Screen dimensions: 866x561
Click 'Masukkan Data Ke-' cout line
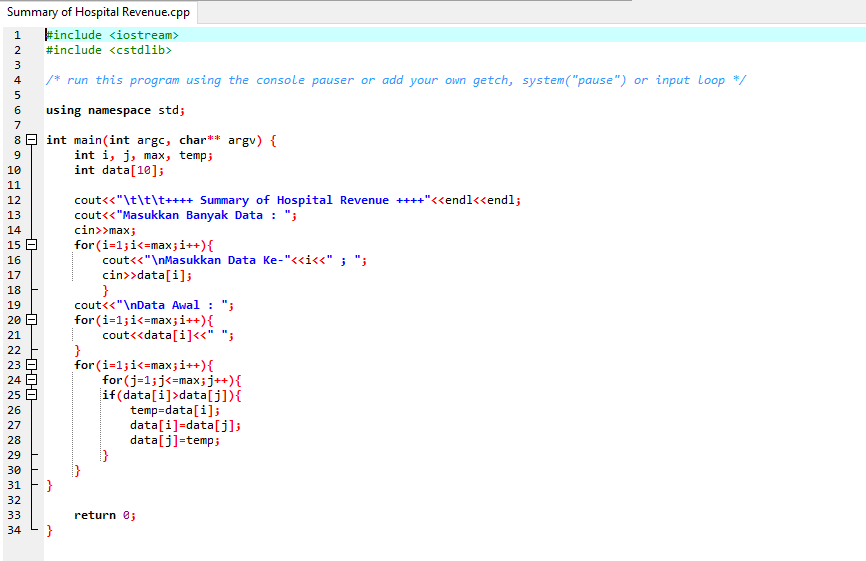pos(234,260)
